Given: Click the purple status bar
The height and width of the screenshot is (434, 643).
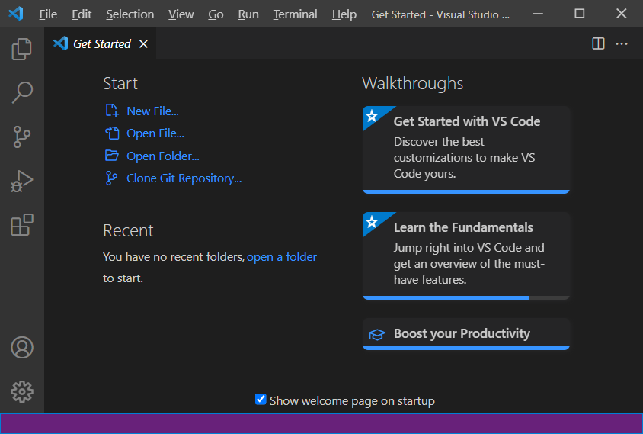Looking at the screenshot, I should 322,423.
